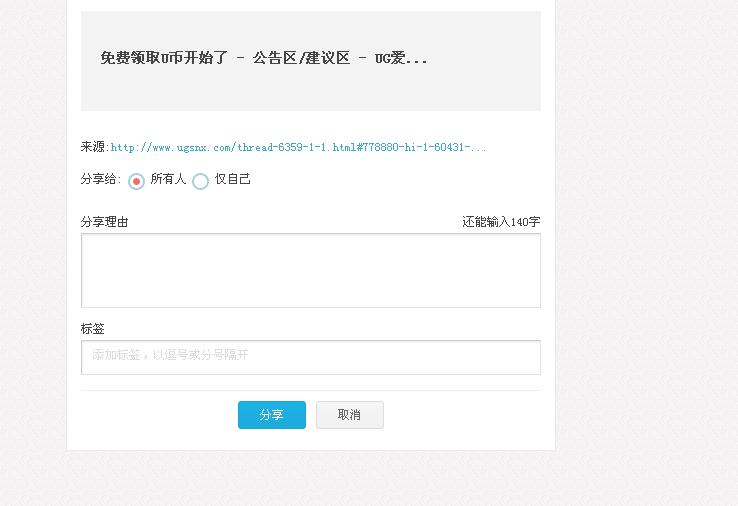Click the 还能输入140字 counter text
The height and width of the screenshot is (506, 738).
click(501, 222)
